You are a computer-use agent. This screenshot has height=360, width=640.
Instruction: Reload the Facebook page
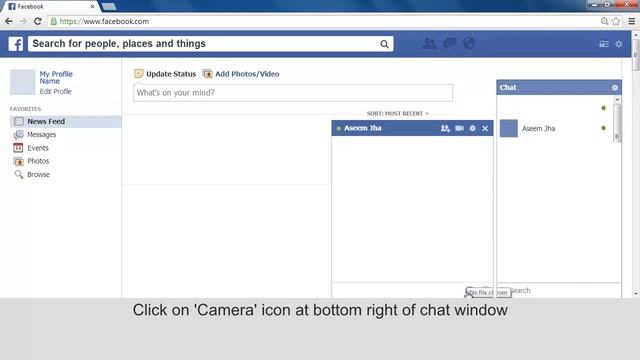pyautogui.click(x=38, y=21)
